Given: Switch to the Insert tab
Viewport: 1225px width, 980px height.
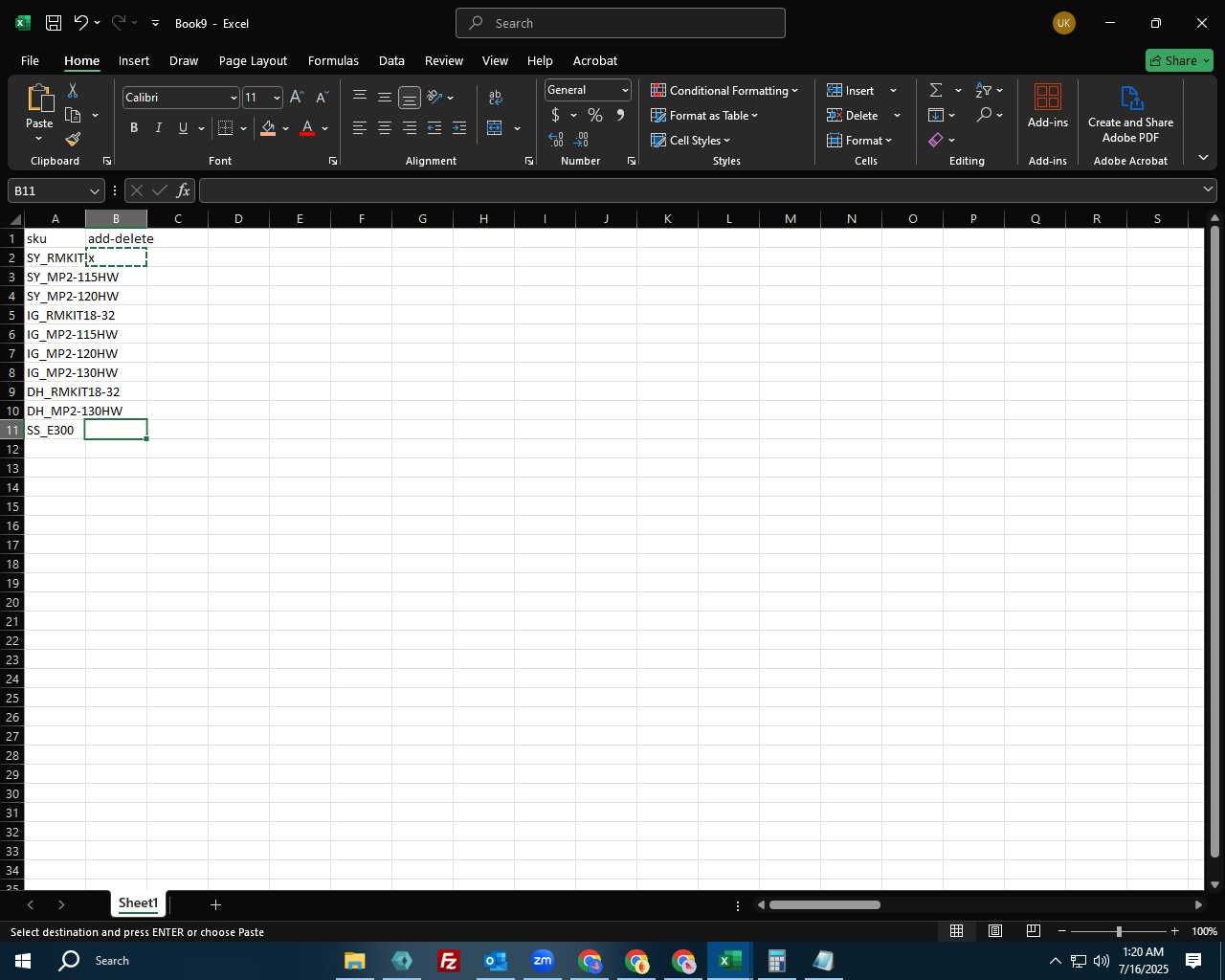Looking at the screenshot, I should (x=134, y=60).
